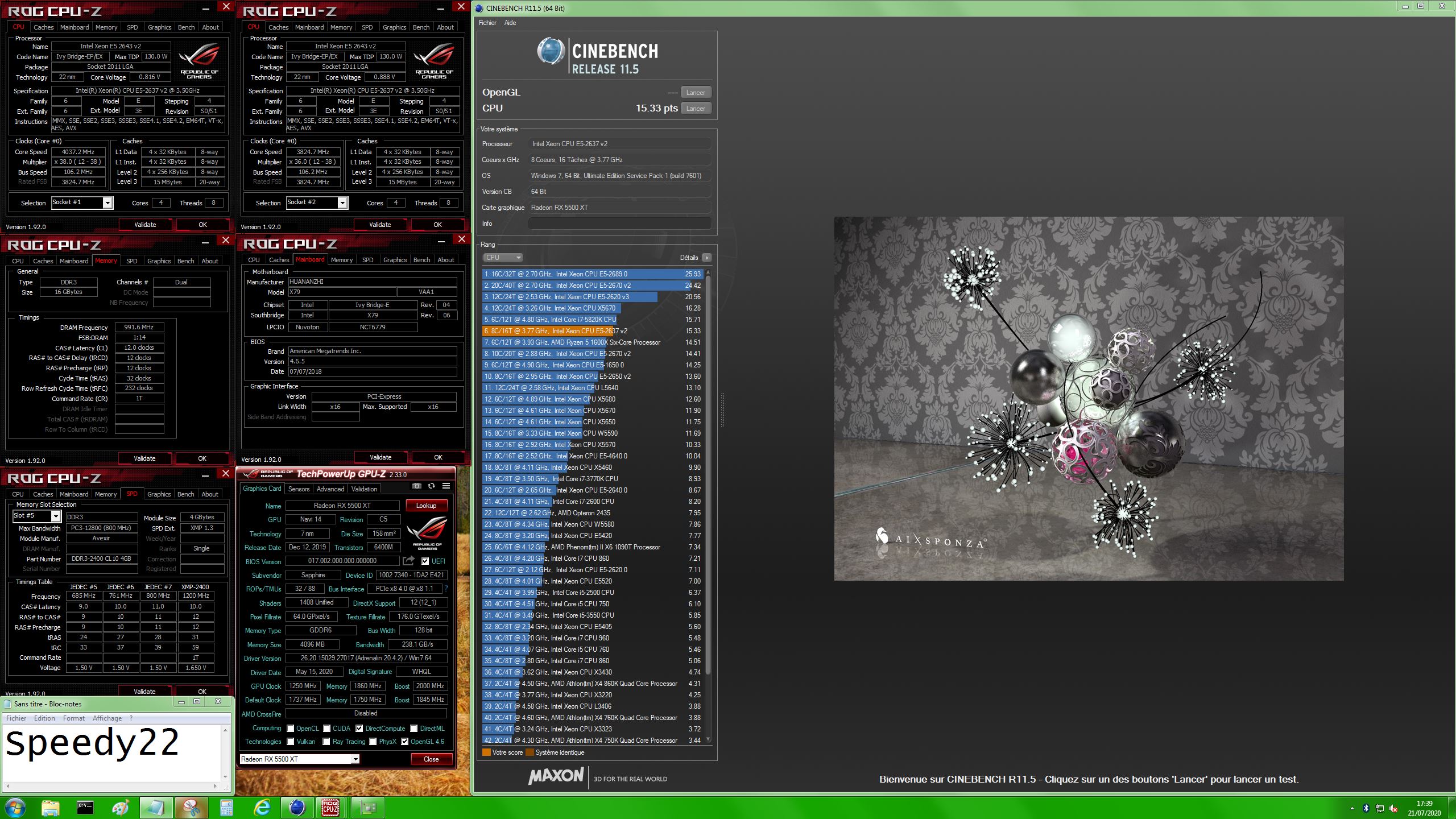Open the Validation tab in GPU-Z
Image resolution: width=1456 pixels, height=819 pixels.
click(364, 489)
